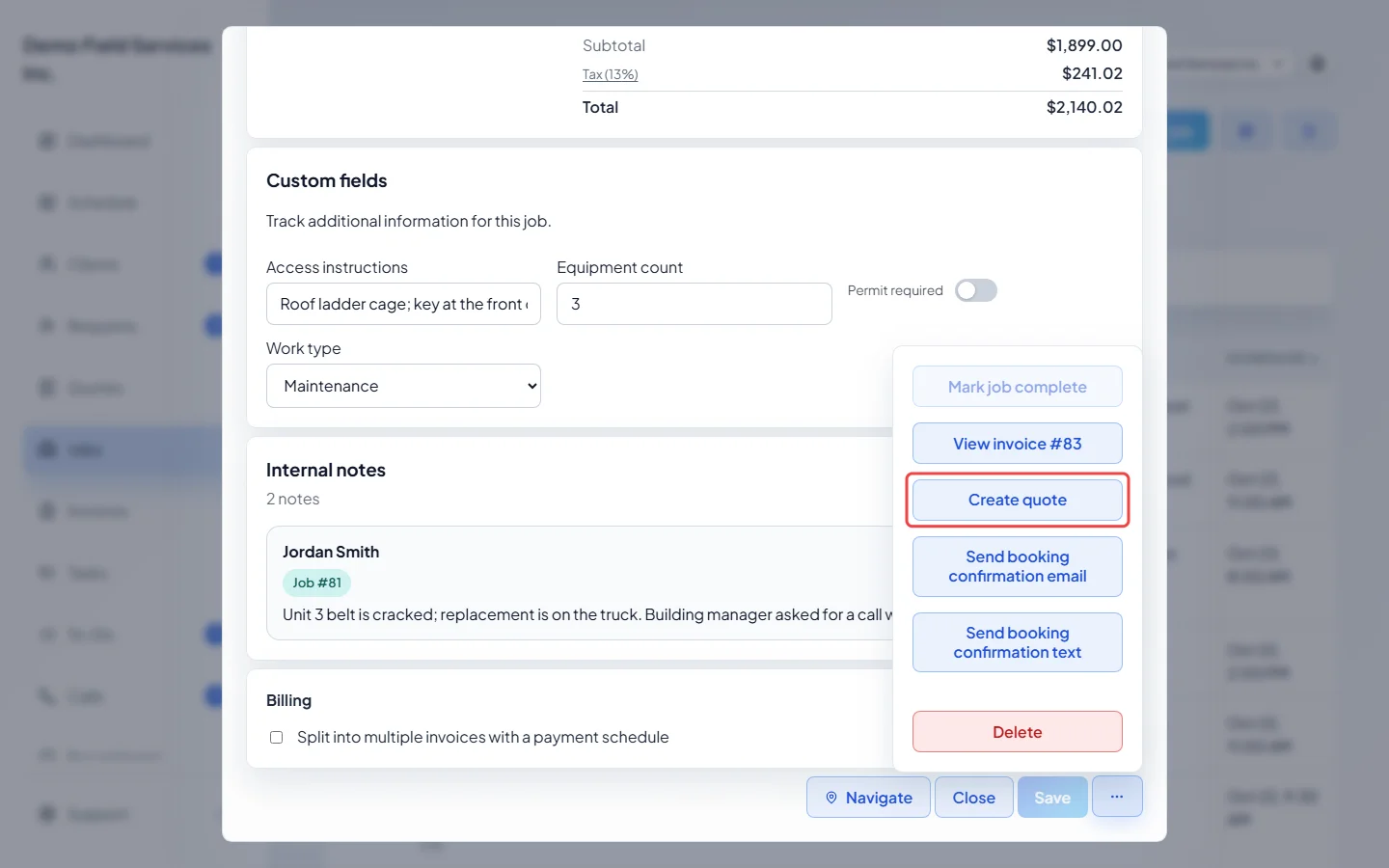Image resolution: width=1389 pixels, height=868 pixels.
Task: Click the subtotal amount $1,899.00
Action: (x=1084, y=45)
